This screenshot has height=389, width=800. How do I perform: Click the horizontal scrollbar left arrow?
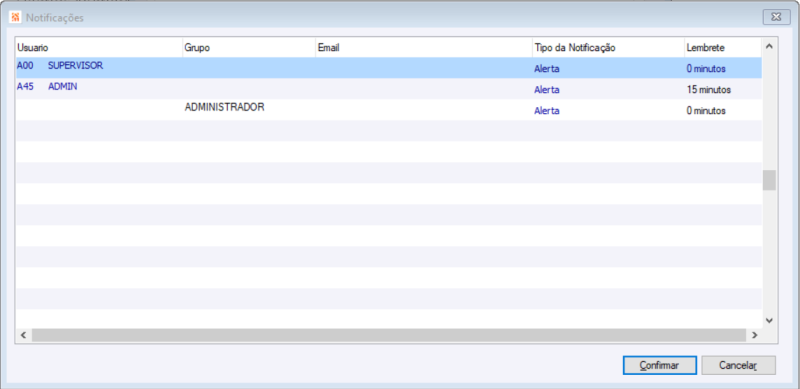[x=23, y=335]
